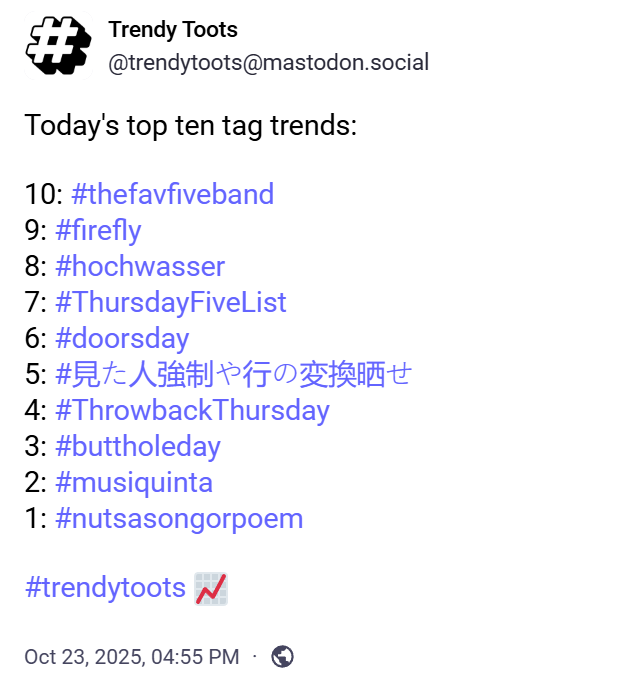
Task: Select the #nutsasongorpoem top trend
Action: click(179, 519)
